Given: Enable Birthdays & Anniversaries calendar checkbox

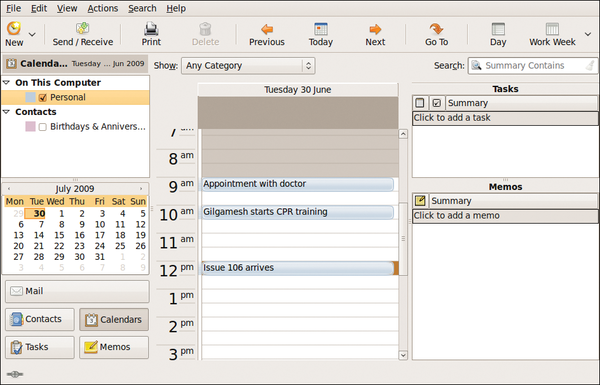Looking at the screenshot, I should pyautogui.click(x=42, y=127).
